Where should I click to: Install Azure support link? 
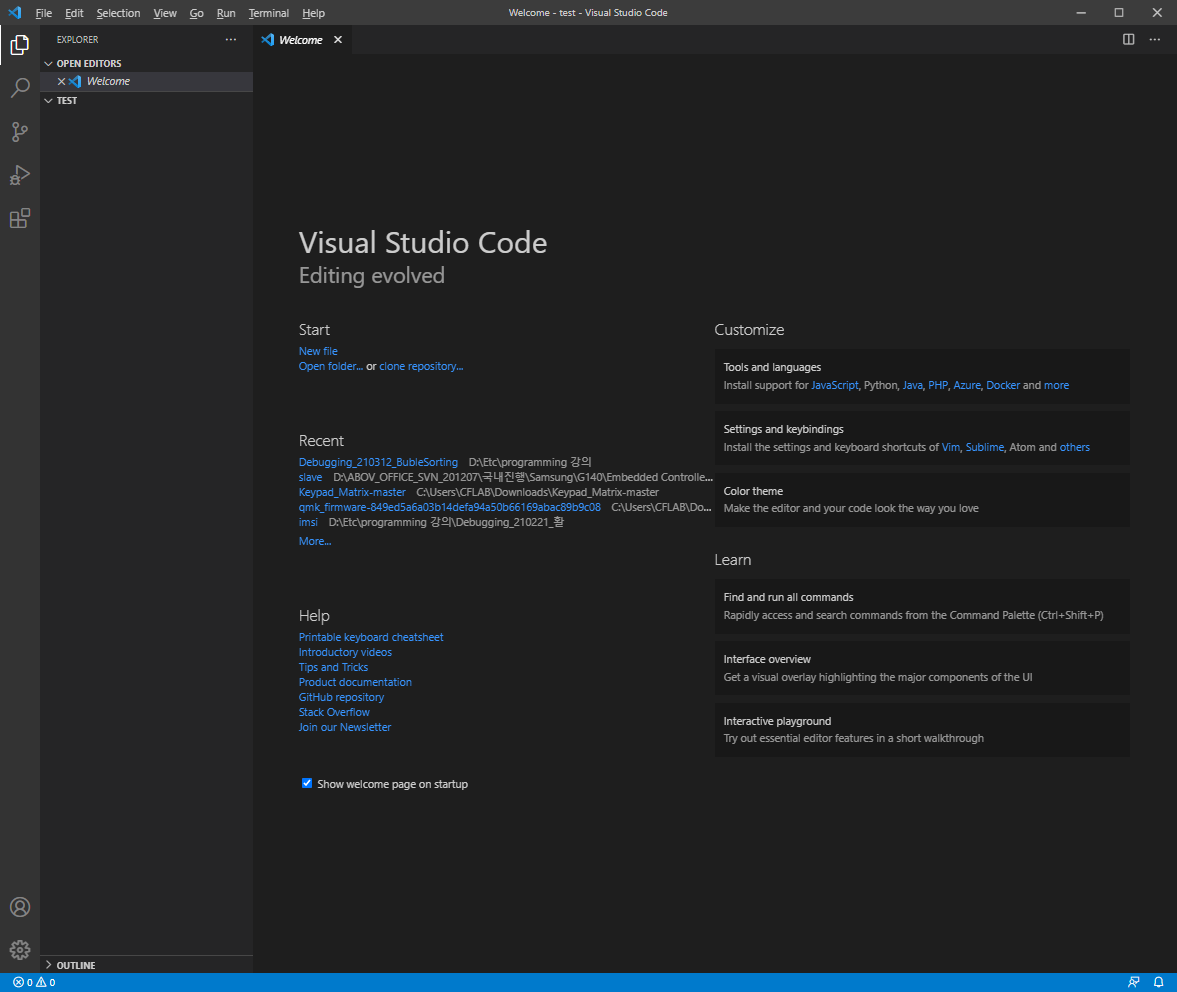click(x=967, y=385)
